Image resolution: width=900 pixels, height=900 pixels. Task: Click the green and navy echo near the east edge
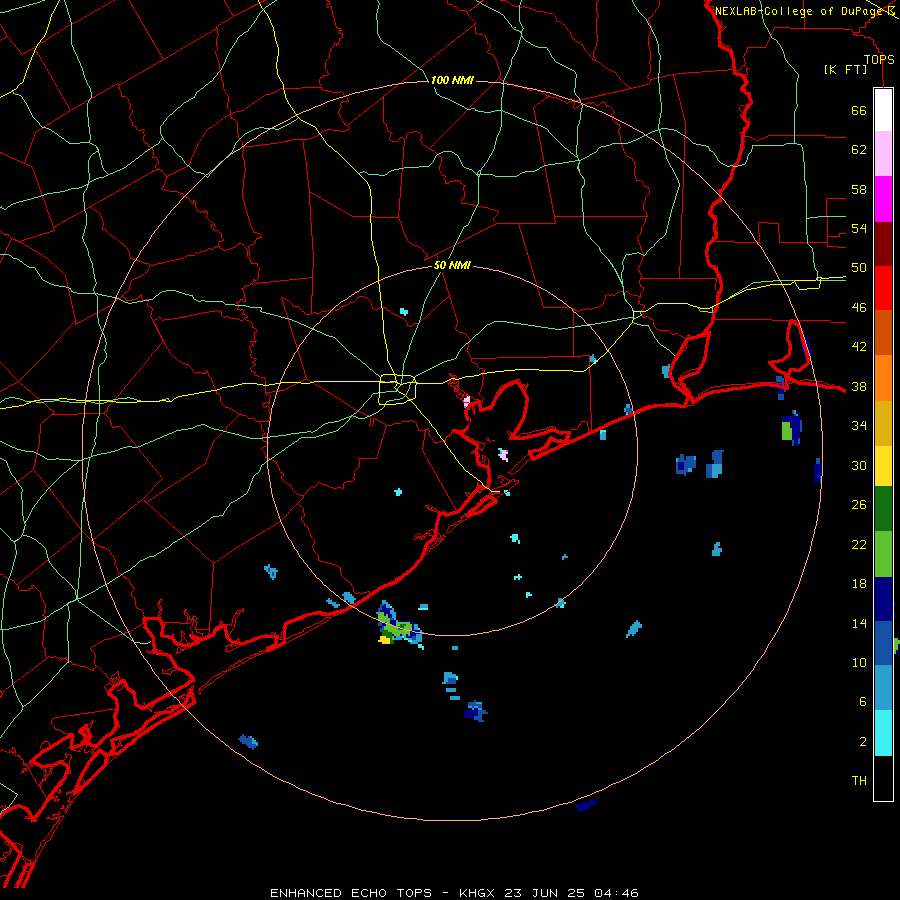click(x=792, y=428)
